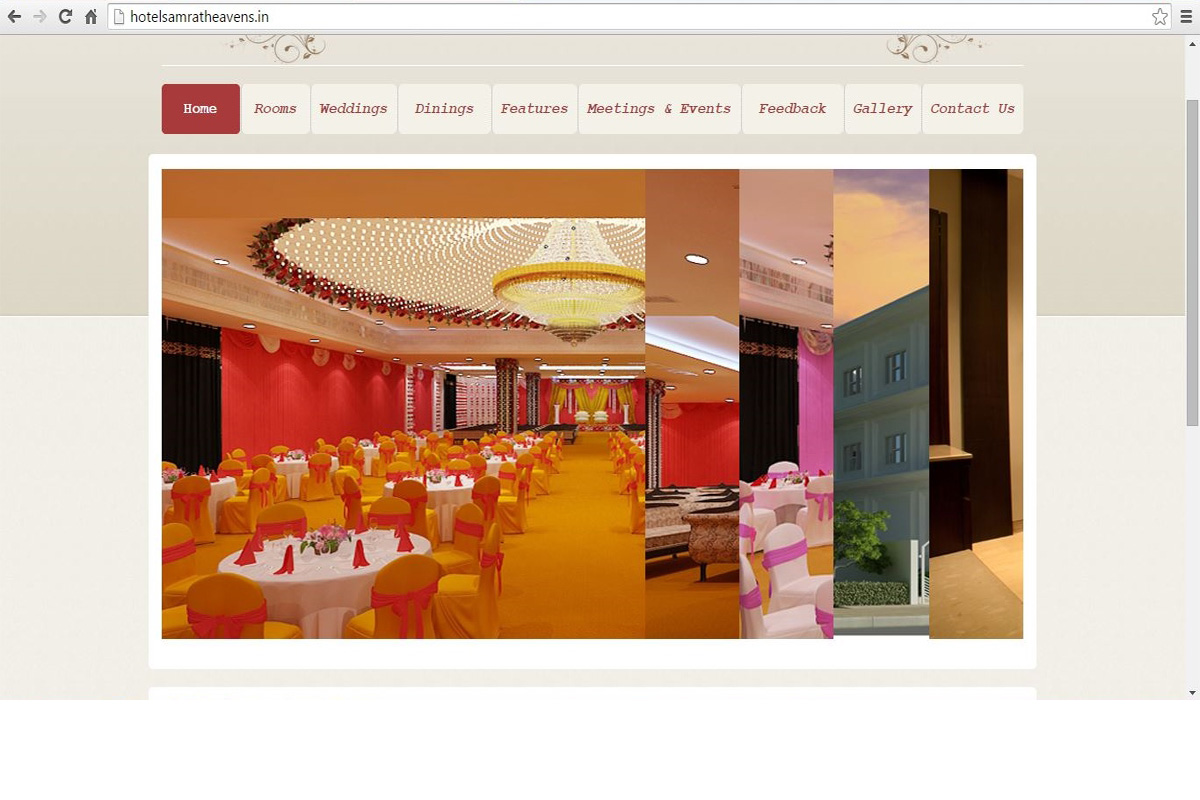
Task: Go to the Weddings section
Action: (354, 109)
